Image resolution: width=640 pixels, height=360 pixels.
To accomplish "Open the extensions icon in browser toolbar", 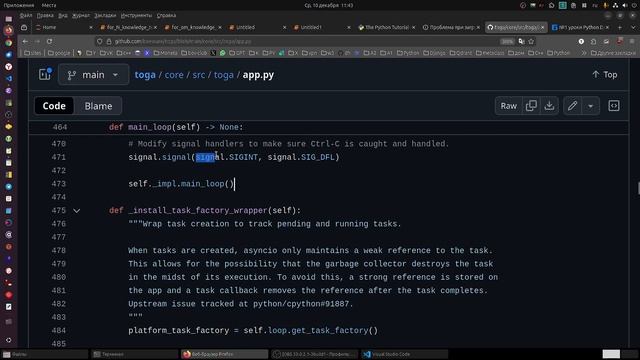I will [x=593, y=41].
